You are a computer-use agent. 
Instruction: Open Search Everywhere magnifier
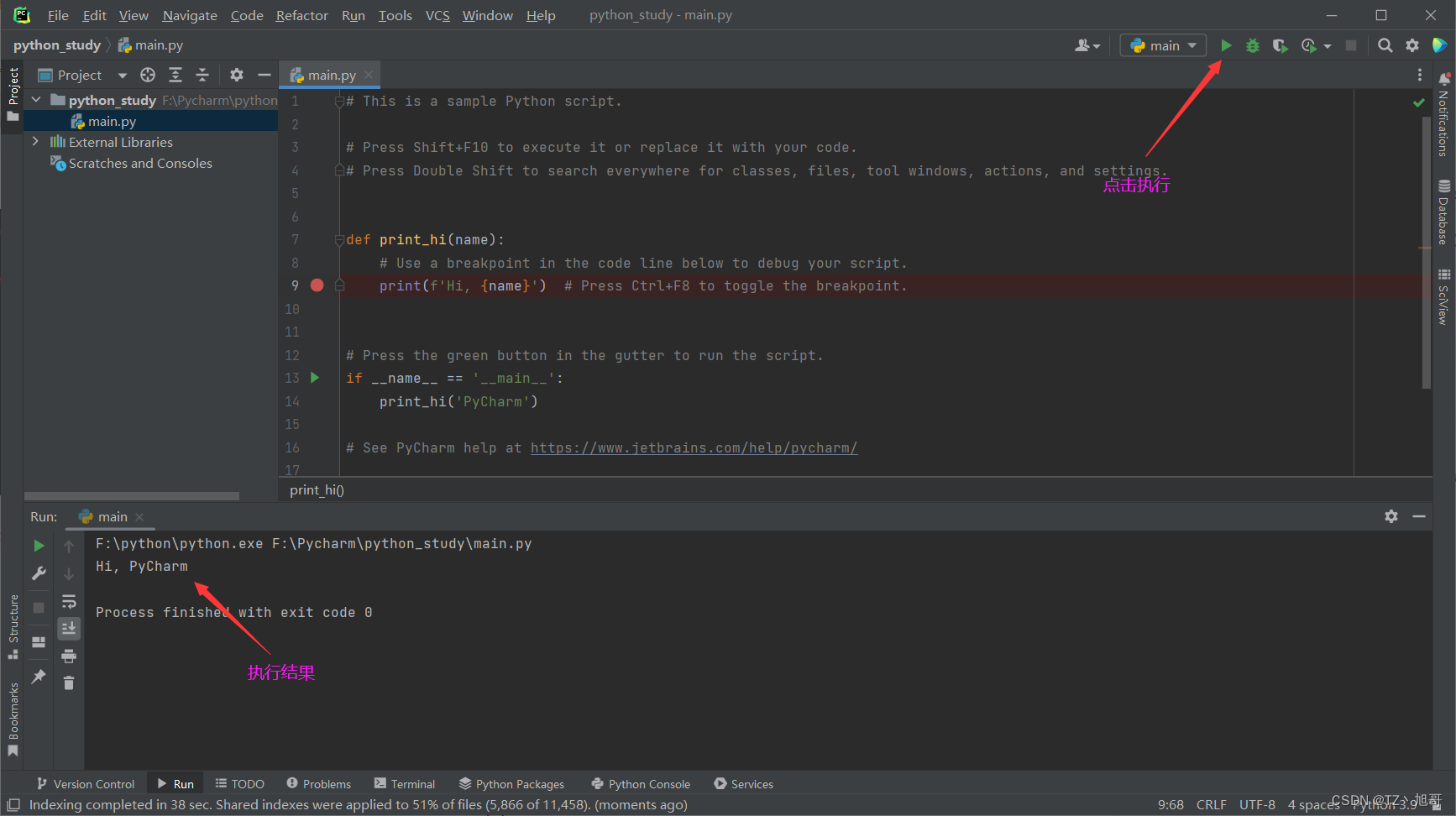1385,45
